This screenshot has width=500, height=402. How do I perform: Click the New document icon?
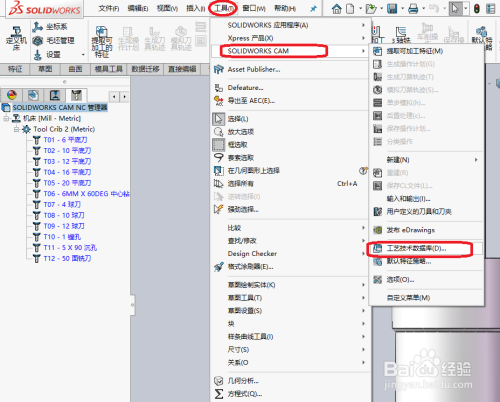[x=350, y=9]
